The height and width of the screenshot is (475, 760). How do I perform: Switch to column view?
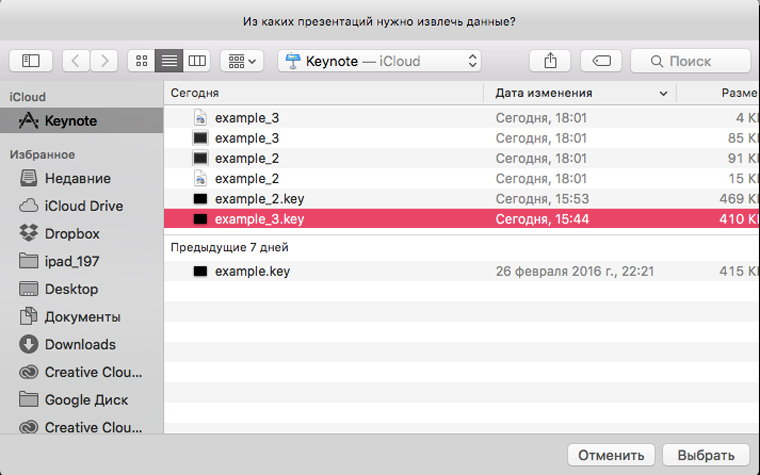click(197, 61)
